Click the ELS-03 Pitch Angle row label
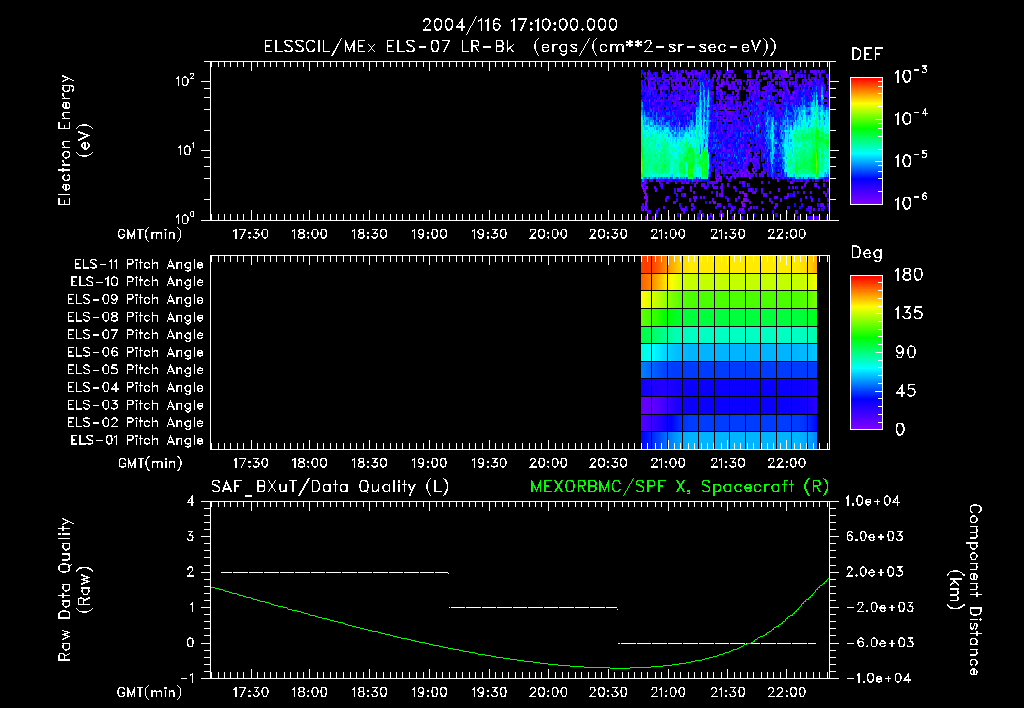This screenshot has width=1024, height=708. tap(135, 405)
